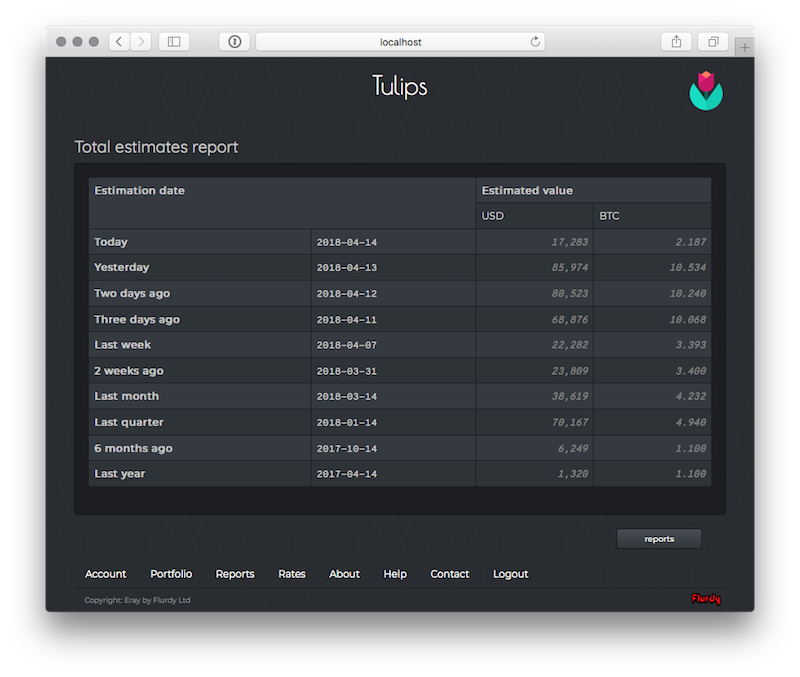Click the Tulips flower logo icon
The width and height of the screenshot is (800, 677).
pyautogui.click(x=706, y=90)
